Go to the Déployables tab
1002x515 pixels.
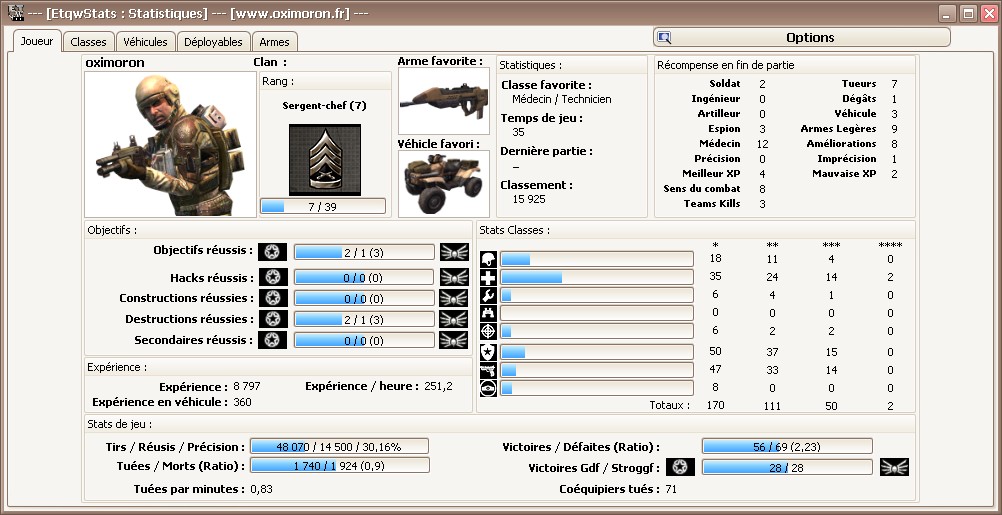pyautogui.click(x=213, y=42)
